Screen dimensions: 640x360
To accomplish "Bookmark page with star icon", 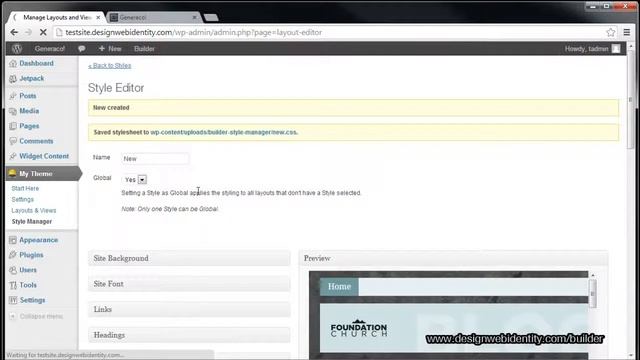I will point(611,32).
